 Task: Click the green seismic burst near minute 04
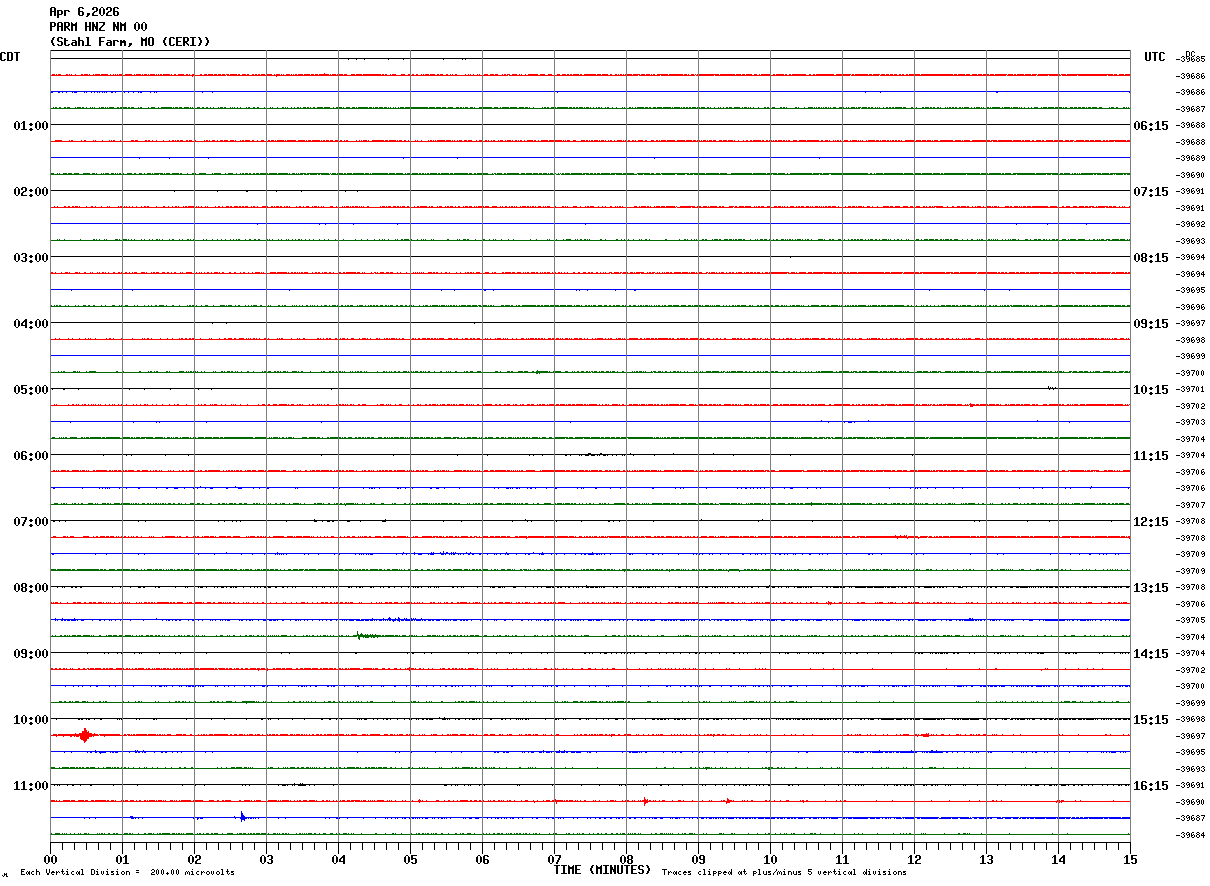[365, 635]
